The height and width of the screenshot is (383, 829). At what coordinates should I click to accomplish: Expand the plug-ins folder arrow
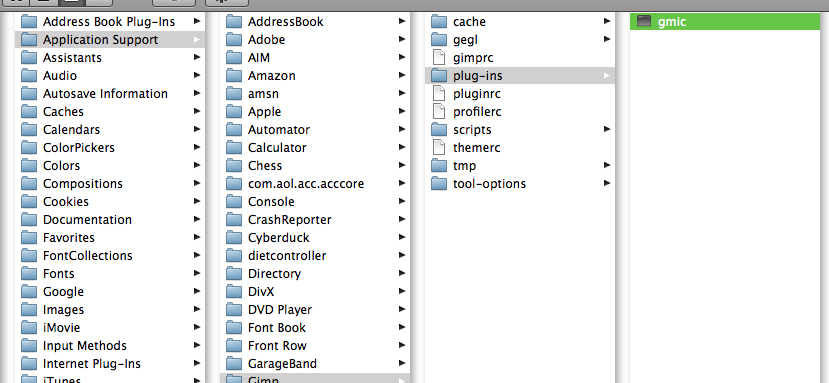(607, 76)
